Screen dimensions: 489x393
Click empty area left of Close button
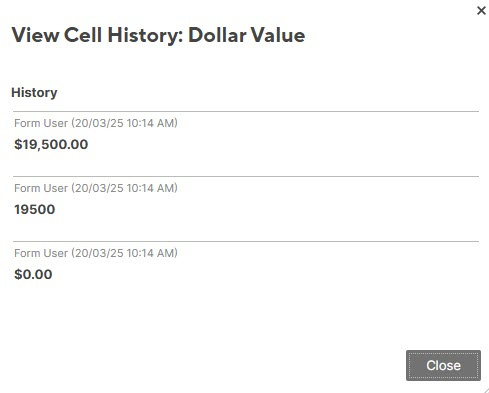207,365
